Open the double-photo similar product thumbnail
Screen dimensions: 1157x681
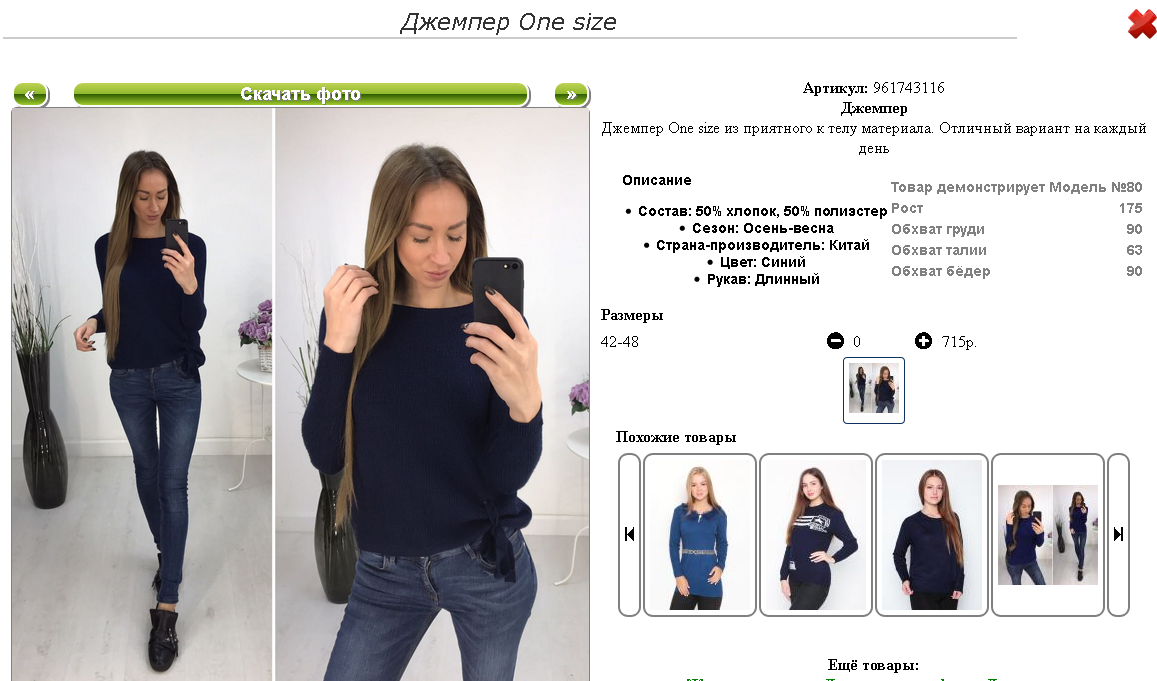tap(1048, 535)
